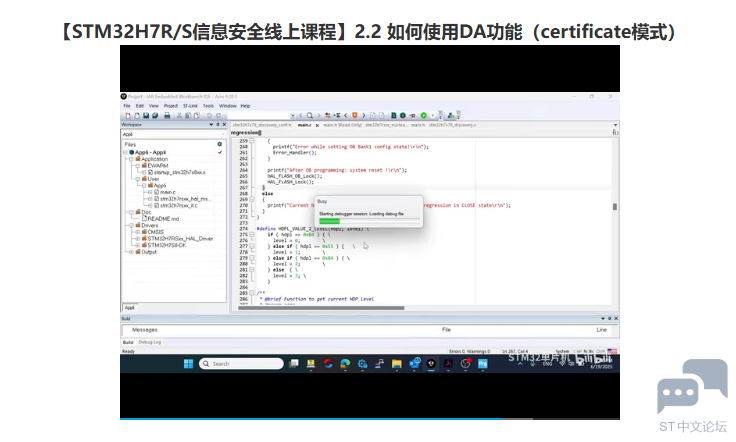This screenshot has height=442, width=736.
Task: Click the Files column settings gear icon
Action: point(219,144)
